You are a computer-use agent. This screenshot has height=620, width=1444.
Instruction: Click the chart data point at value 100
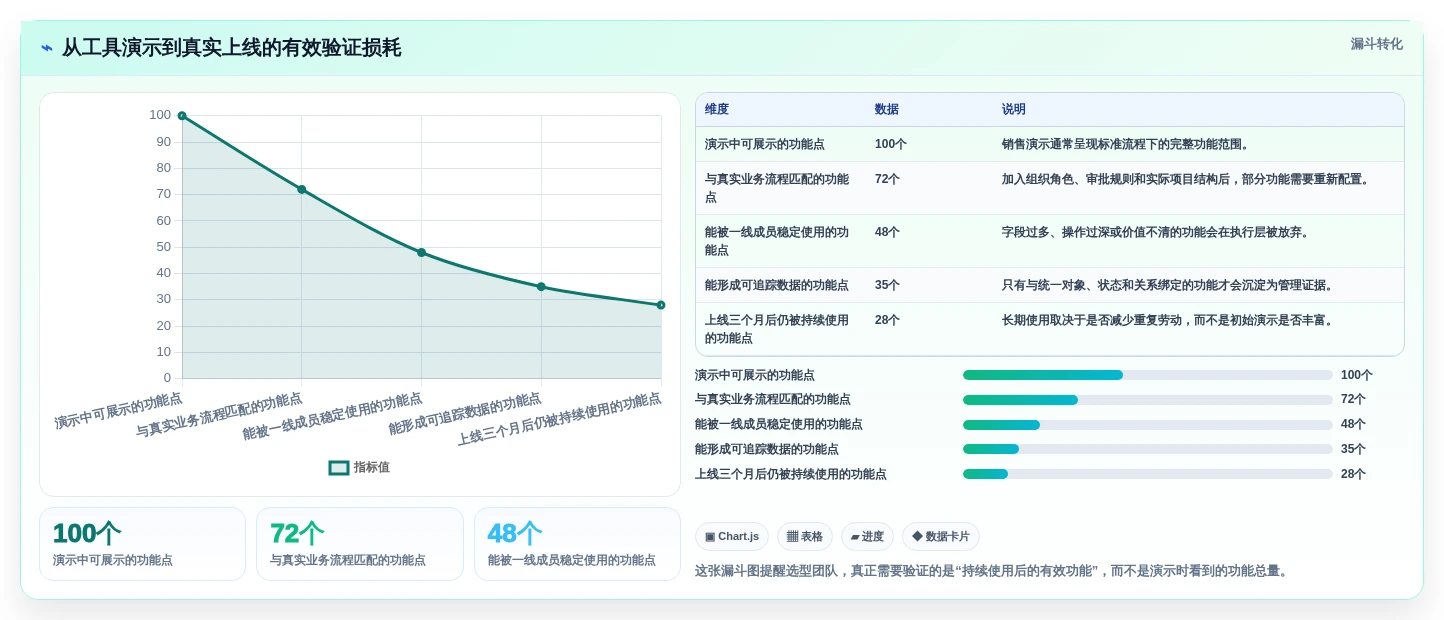point(182,116)
